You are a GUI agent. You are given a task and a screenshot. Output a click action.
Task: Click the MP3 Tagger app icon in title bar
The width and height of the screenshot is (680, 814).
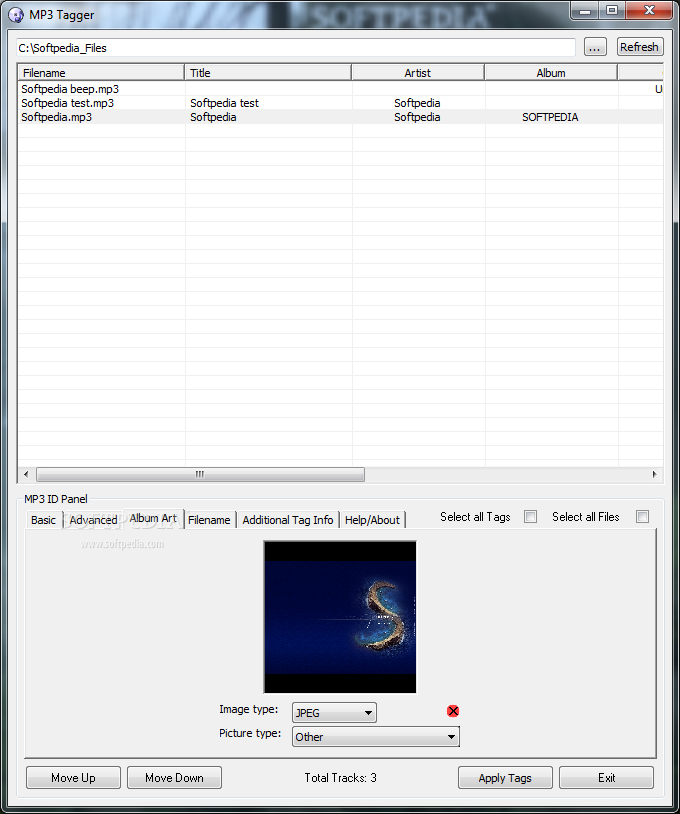(x=16, y=15)
